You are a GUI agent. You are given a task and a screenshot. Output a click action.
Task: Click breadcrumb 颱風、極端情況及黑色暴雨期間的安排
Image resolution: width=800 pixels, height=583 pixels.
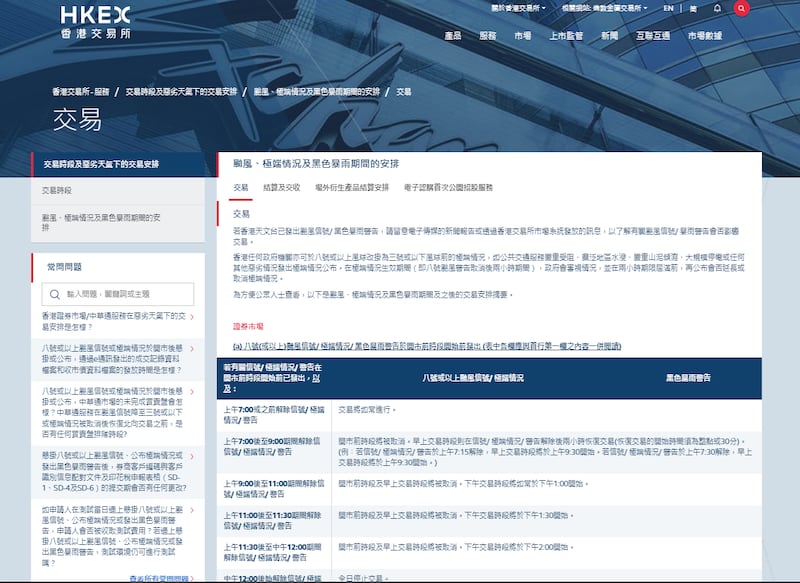click(317, 92)
